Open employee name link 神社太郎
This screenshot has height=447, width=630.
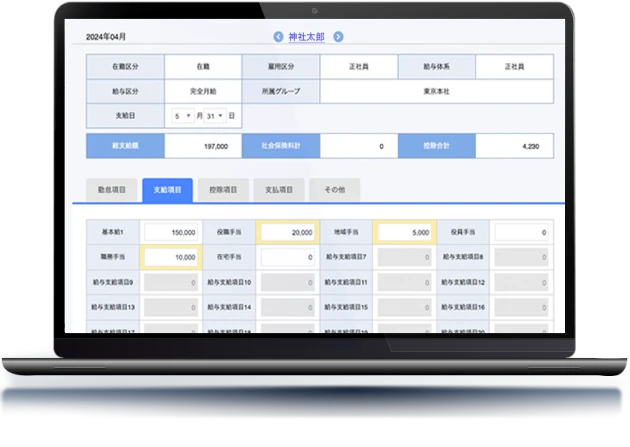click(308, 37)
